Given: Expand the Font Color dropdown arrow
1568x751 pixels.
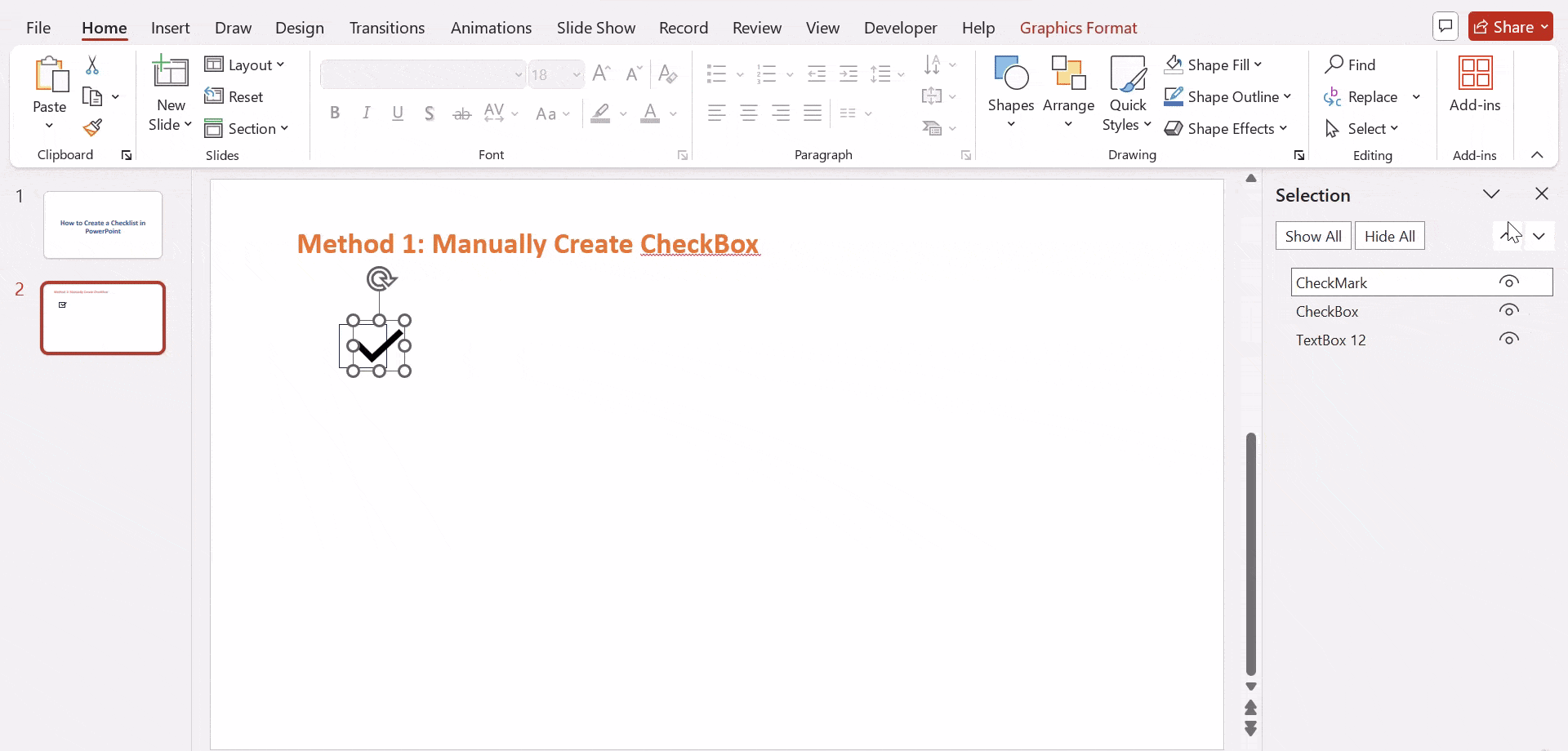Looking at the screenshot, I should click(x=672, y=114).
